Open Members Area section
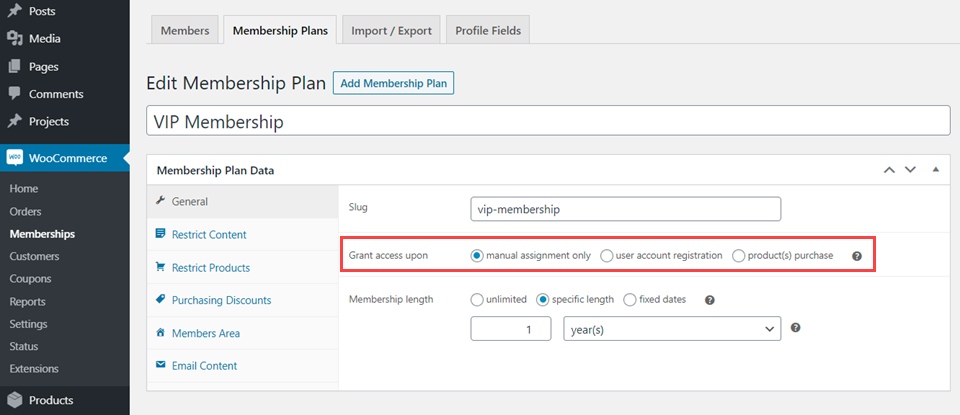The height and width of the screenshot is (415, 960). [x=242, y=334]
